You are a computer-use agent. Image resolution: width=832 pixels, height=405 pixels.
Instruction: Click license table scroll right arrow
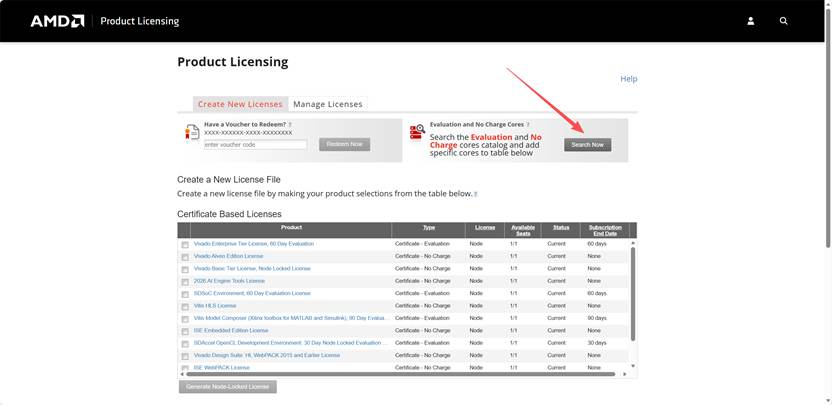click(625, 374)
